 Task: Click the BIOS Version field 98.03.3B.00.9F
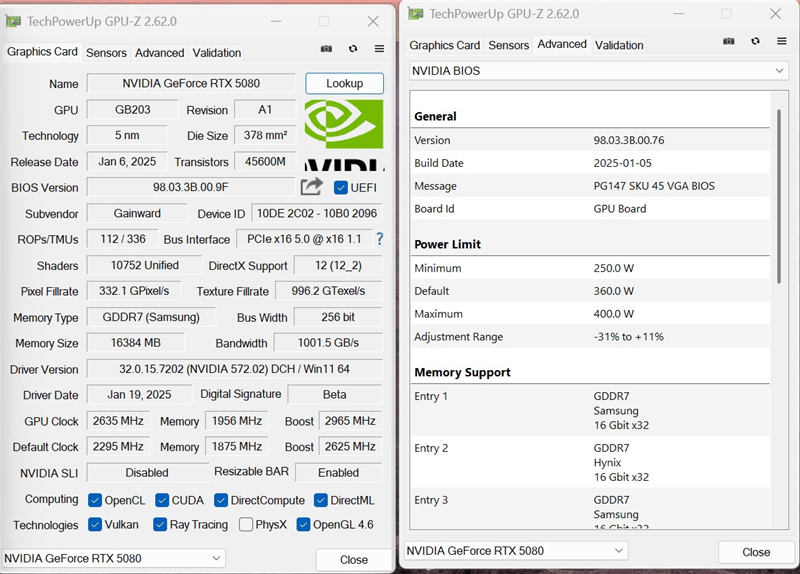point(191,187)
